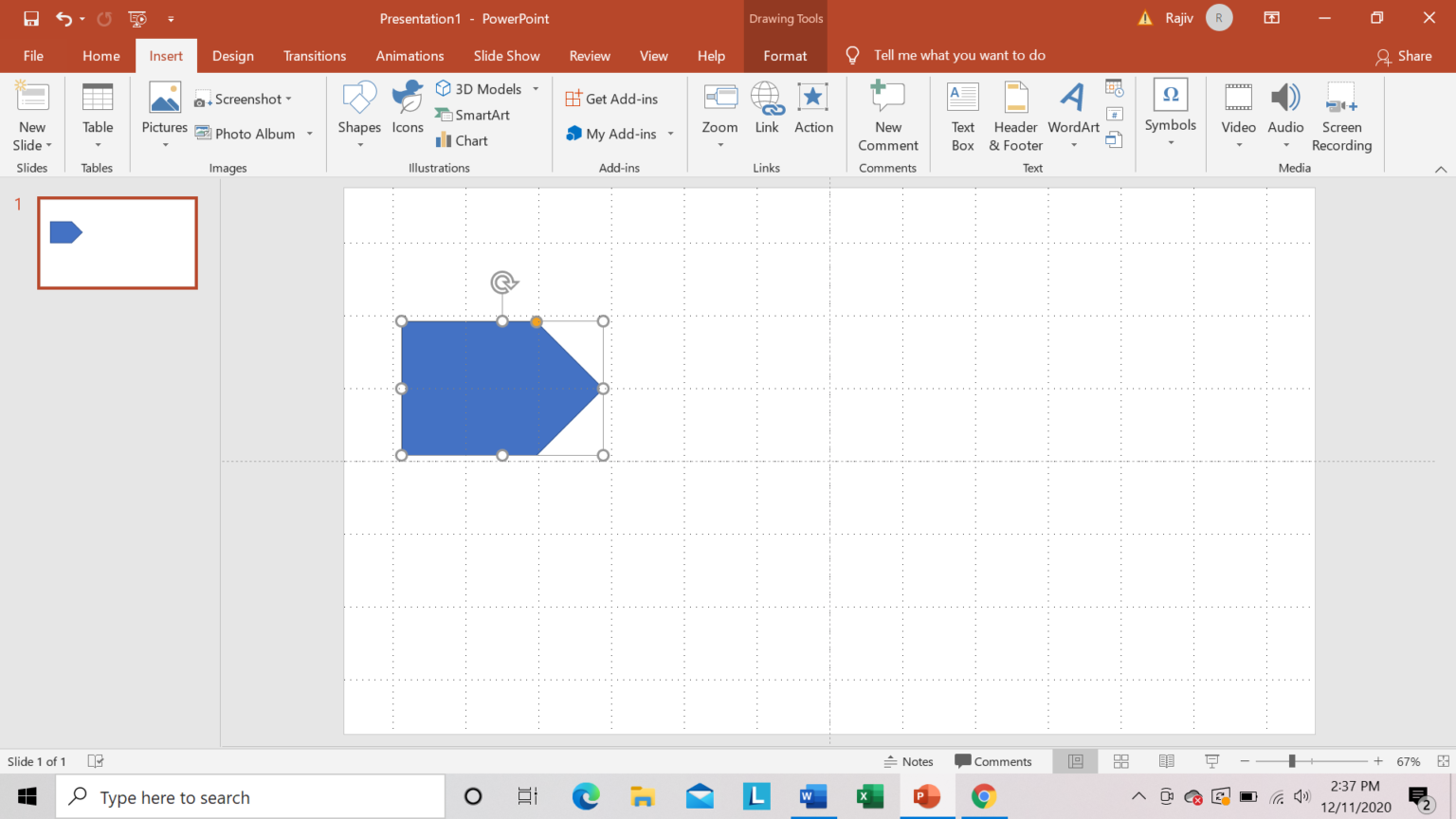The height and width of the screenshot is (819, 1456).
Task: Switch to the Transitions tab
Action: click(315, 56)
